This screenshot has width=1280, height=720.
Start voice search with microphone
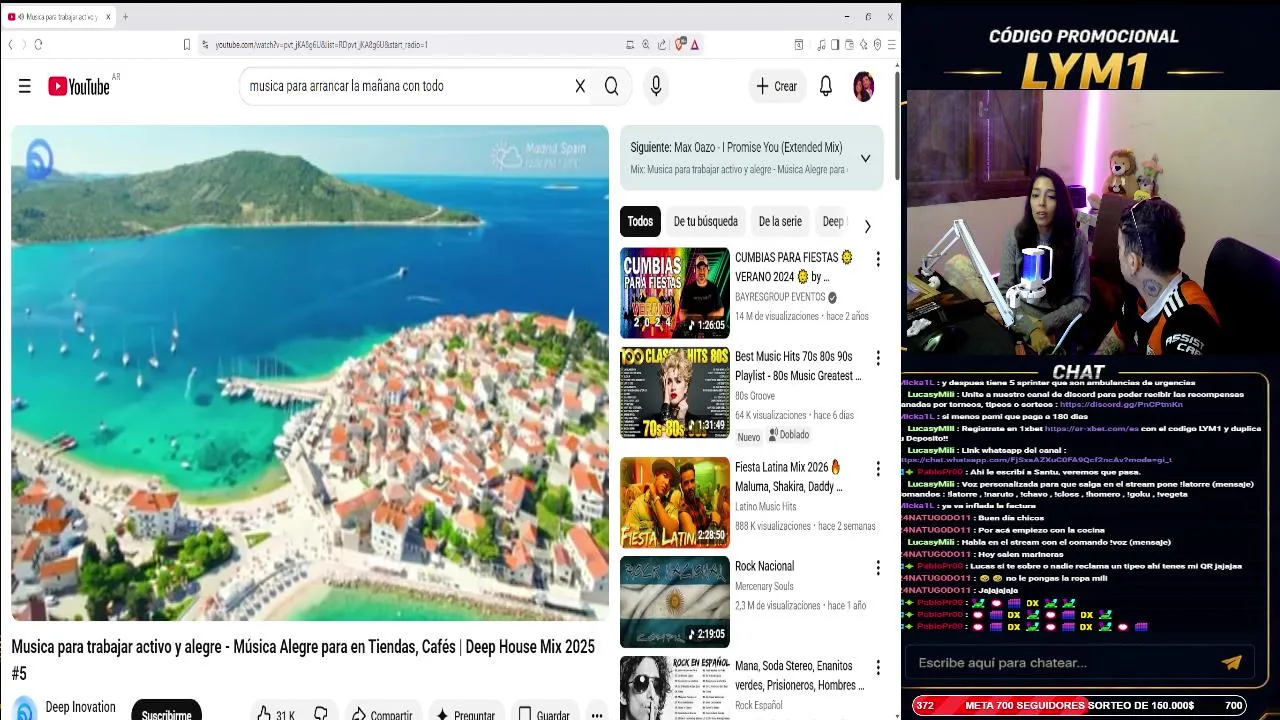[656, 86]
